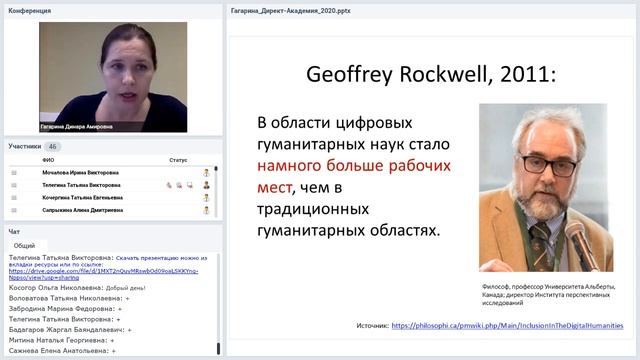Open the drive.google.com presentation link in chat
This screenshot has width=640, height=360.
point(104,274)
